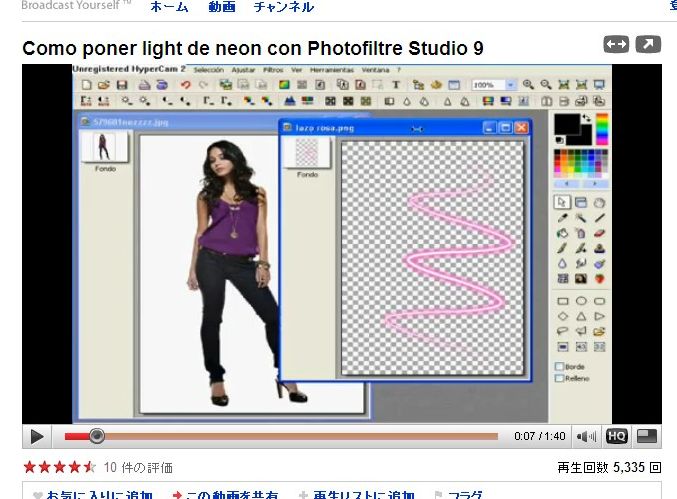Widen the player with the double-arrow button
The image size is (677, 499).
click(x=616, y=44)
